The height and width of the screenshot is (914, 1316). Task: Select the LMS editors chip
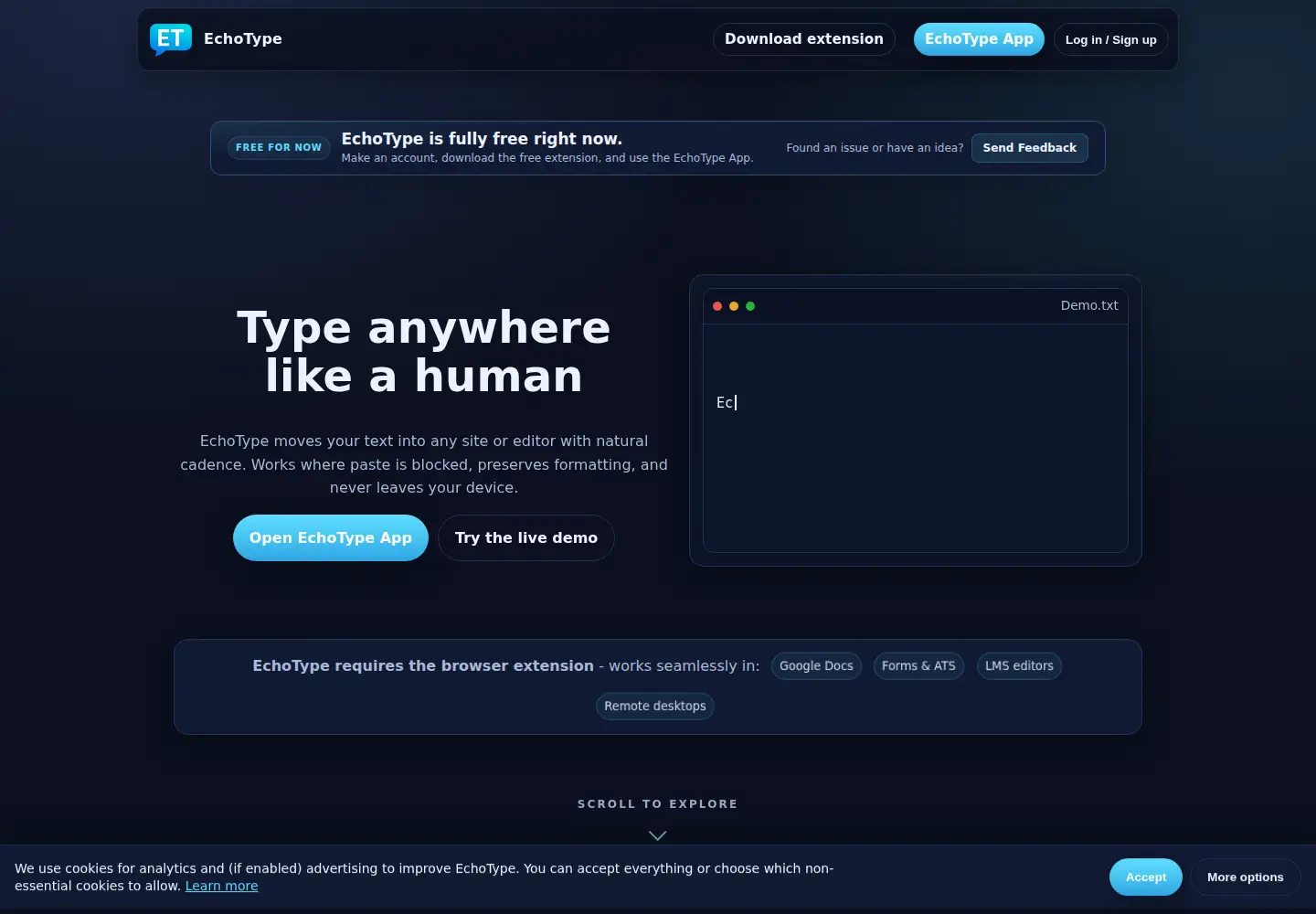click(1019, 665)
